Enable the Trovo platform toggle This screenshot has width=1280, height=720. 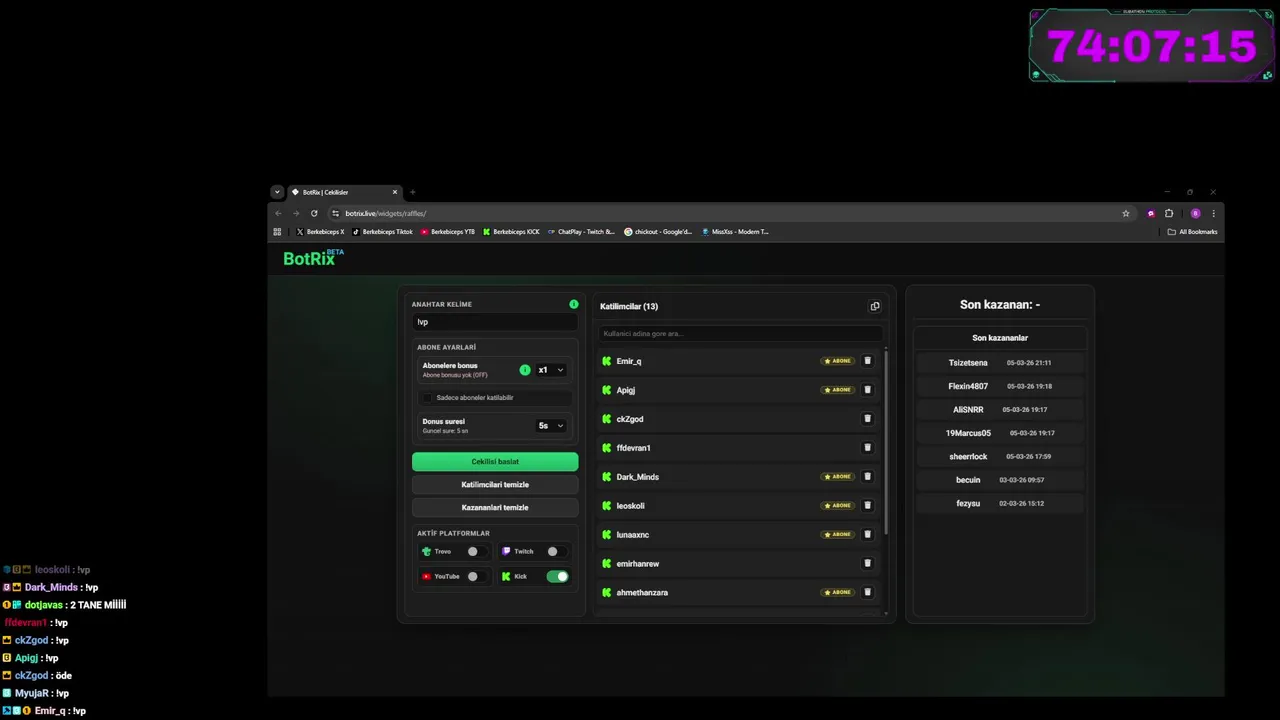477,551
